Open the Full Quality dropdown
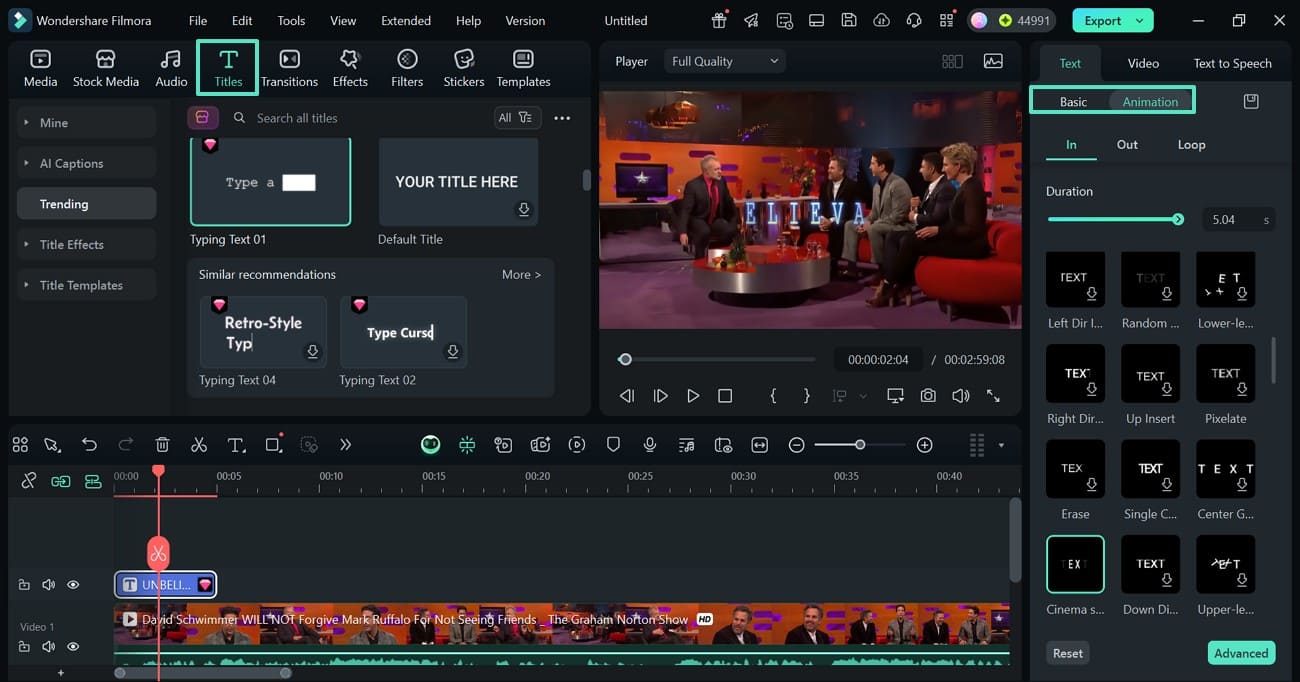 coord(725,61)
